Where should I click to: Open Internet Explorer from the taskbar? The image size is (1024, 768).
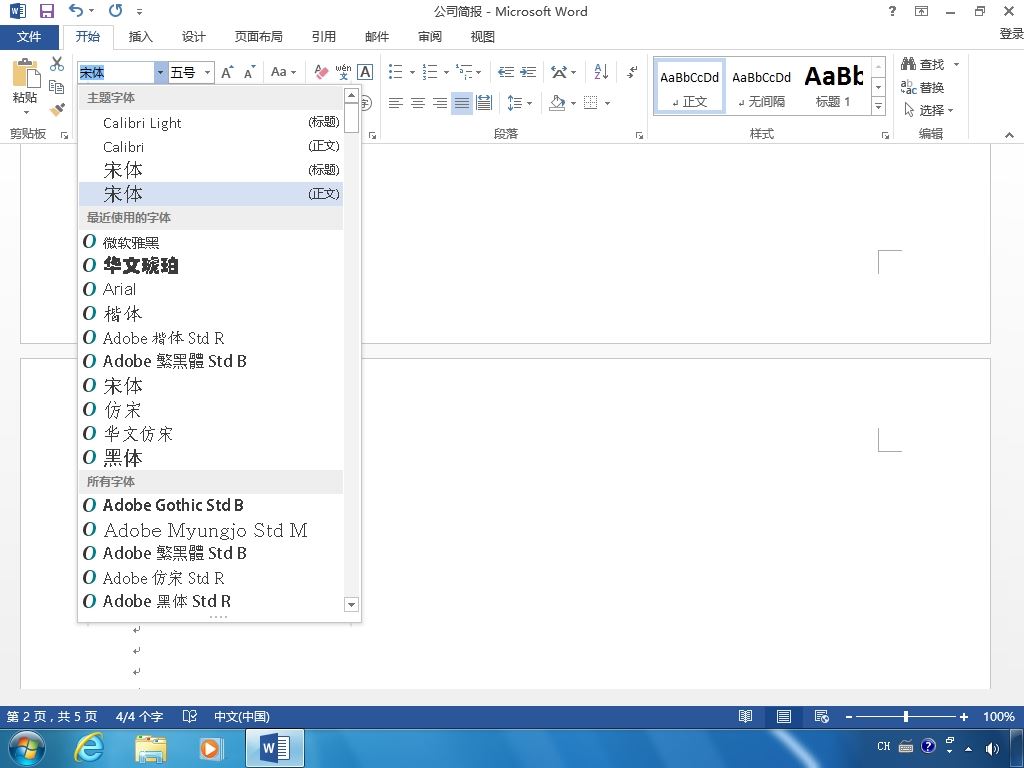[x=89, y=748]
